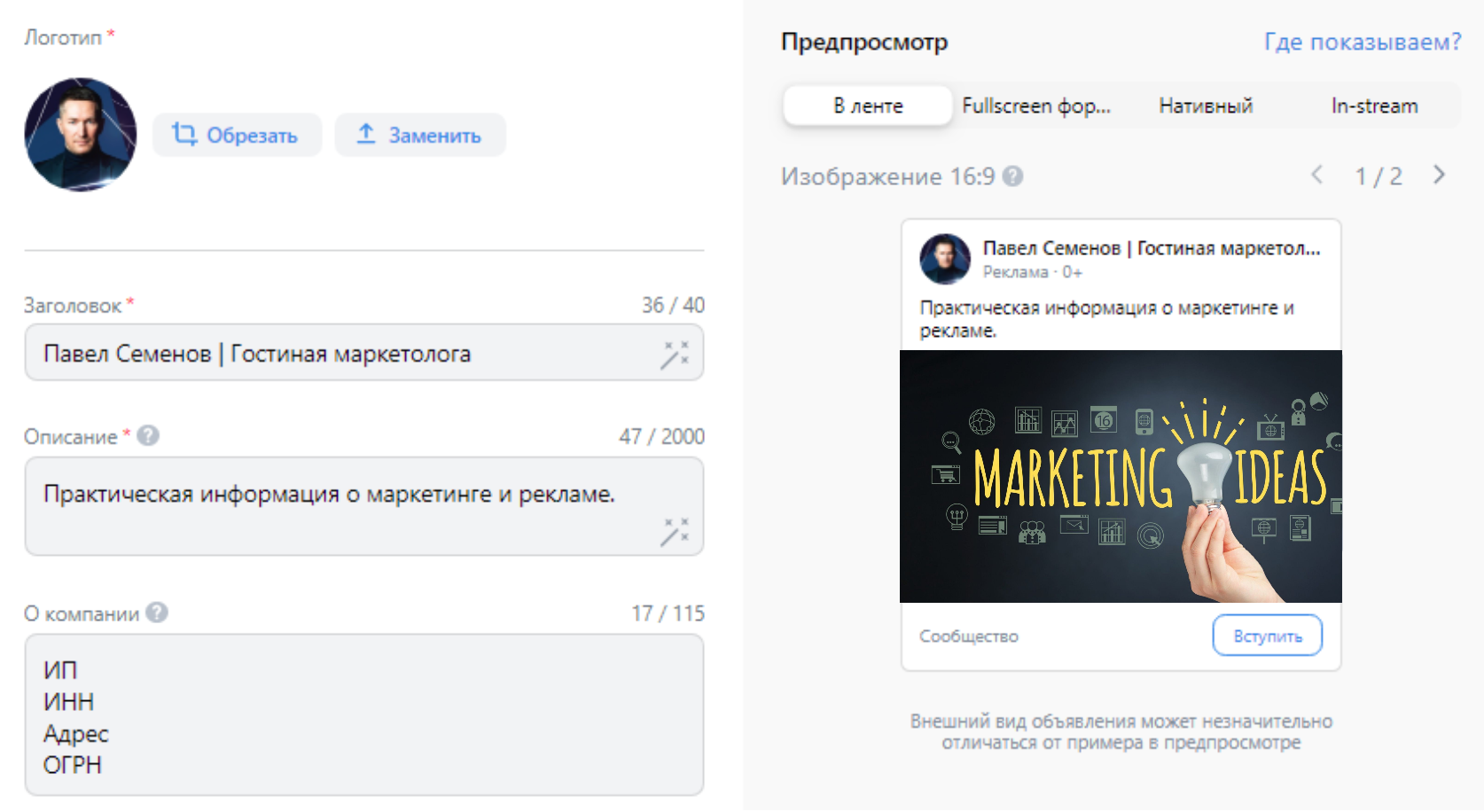Click the Вступить button in ad preview
The image size is (1484, 812).
1267,636
